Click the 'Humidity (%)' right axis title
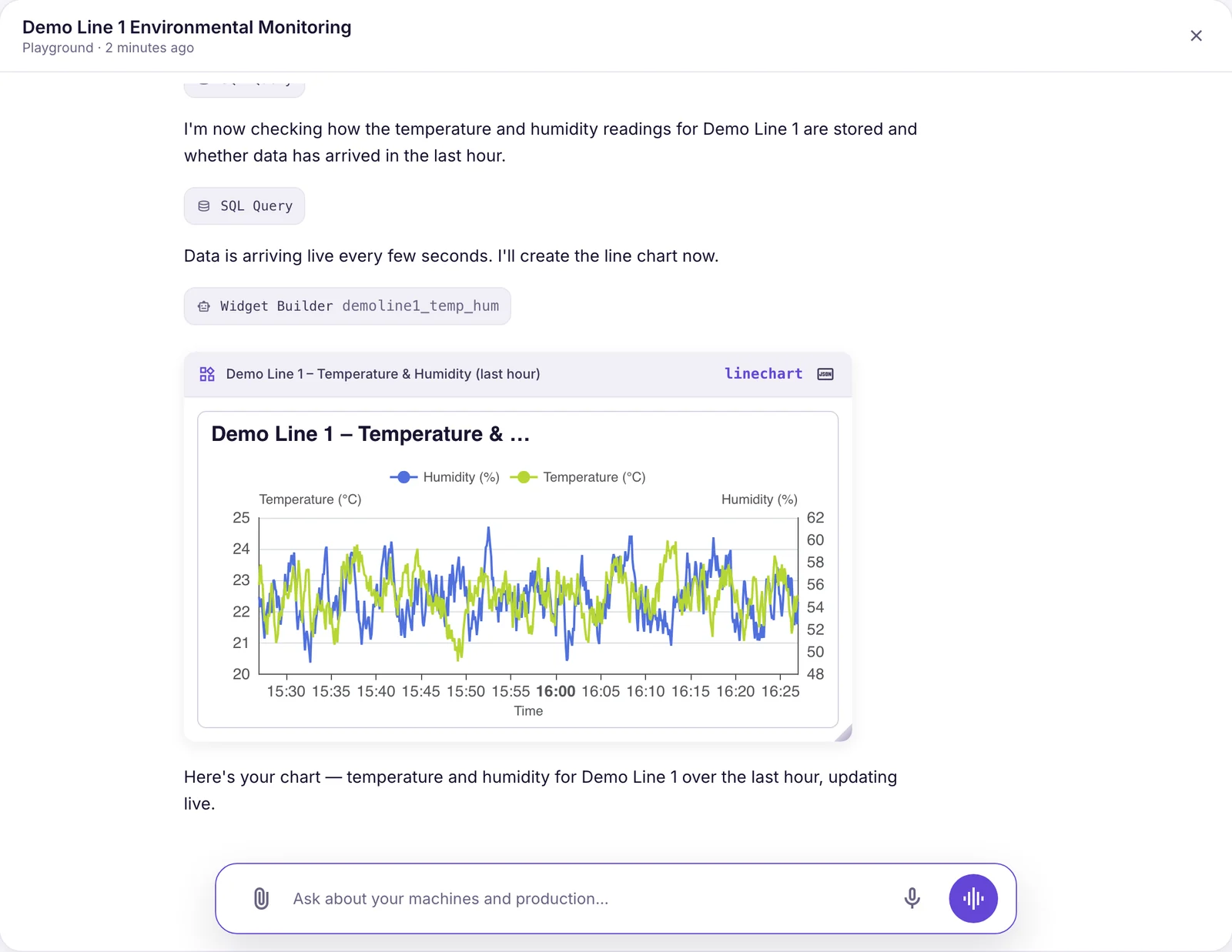1232x952 pixels. [x=759, y=499]
